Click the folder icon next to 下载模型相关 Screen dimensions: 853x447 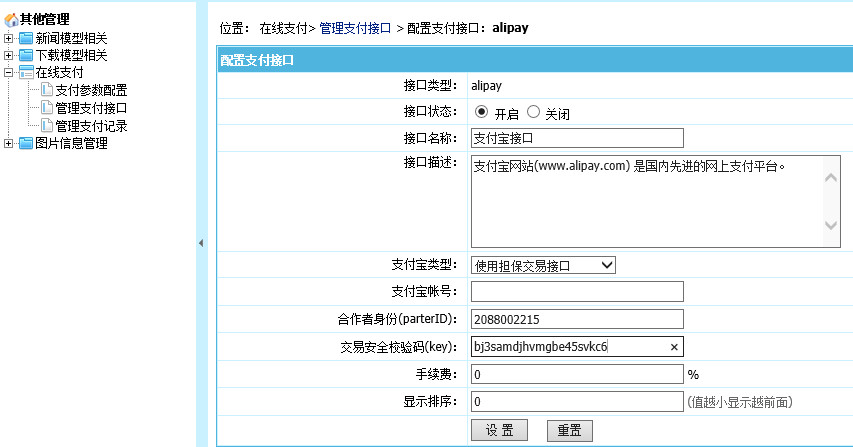(x=26, y=55)
